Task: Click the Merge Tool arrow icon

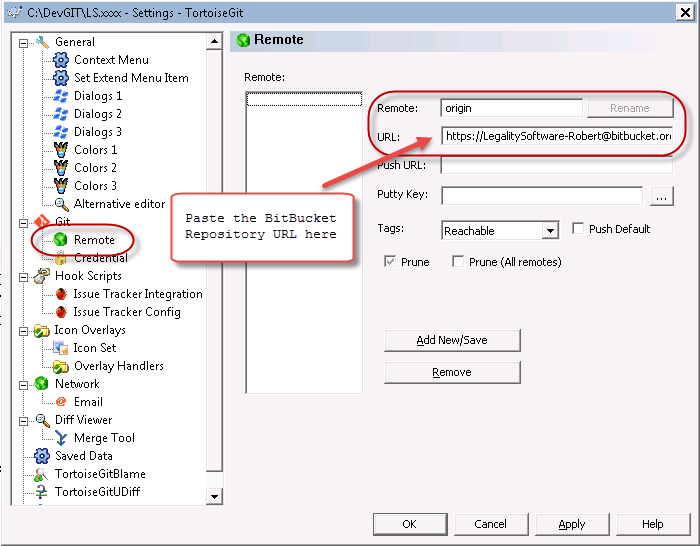Action: tap(61, 438)
